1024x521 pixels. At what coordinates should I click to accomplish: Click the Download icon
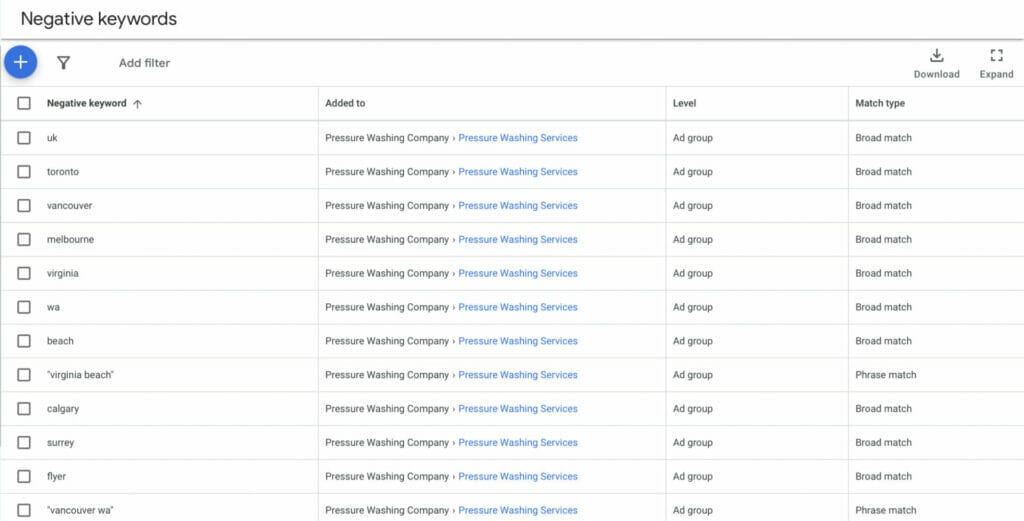coord(936,55)
